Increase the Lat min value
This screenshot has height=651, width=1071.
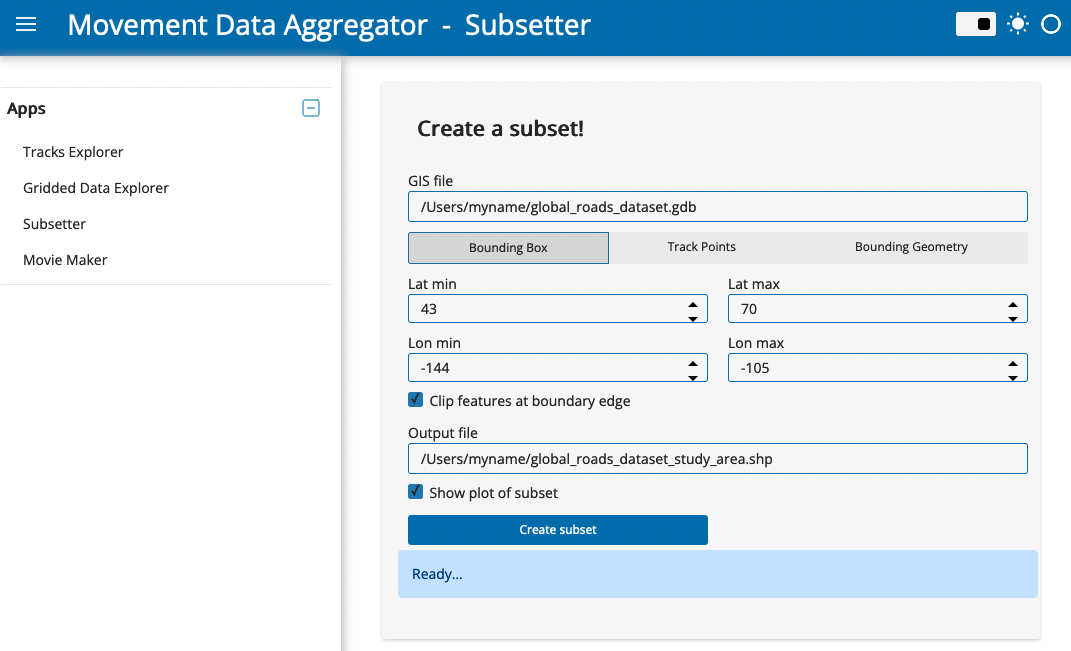(693, 304)
